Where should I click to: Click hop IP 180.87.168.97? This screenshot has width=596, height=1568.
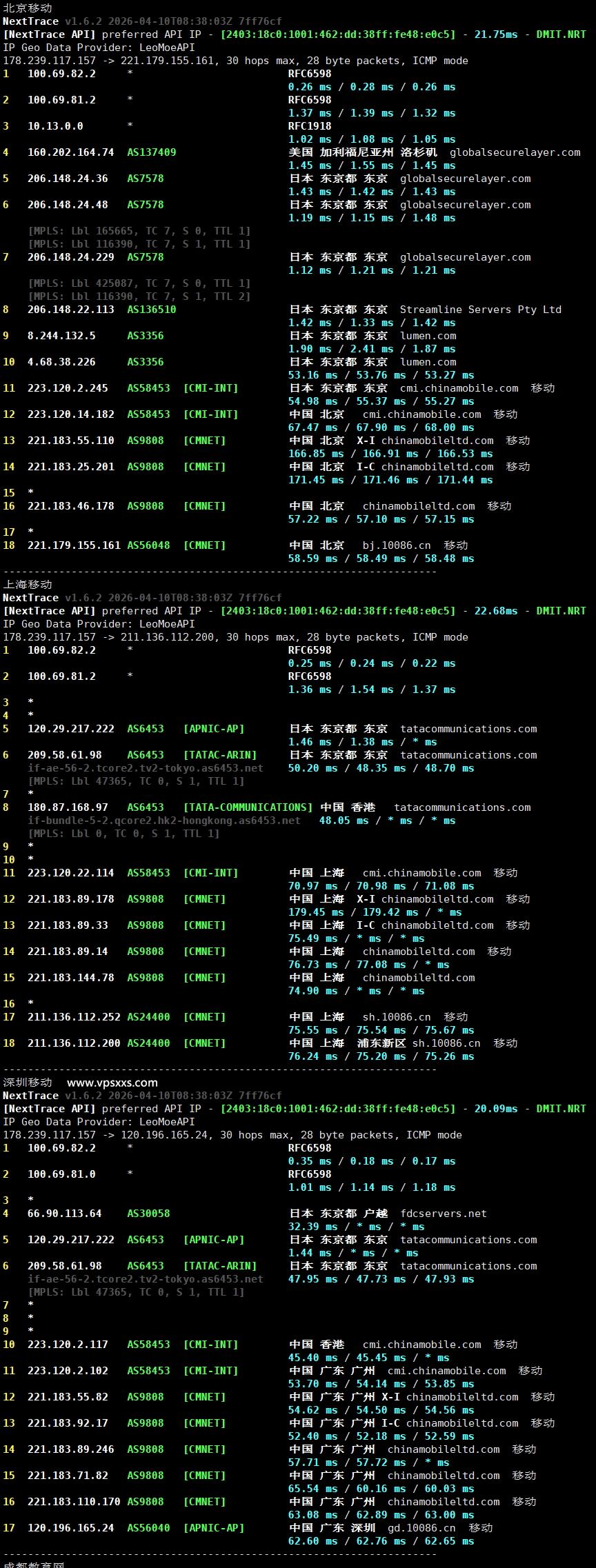[x=68, y=807]
